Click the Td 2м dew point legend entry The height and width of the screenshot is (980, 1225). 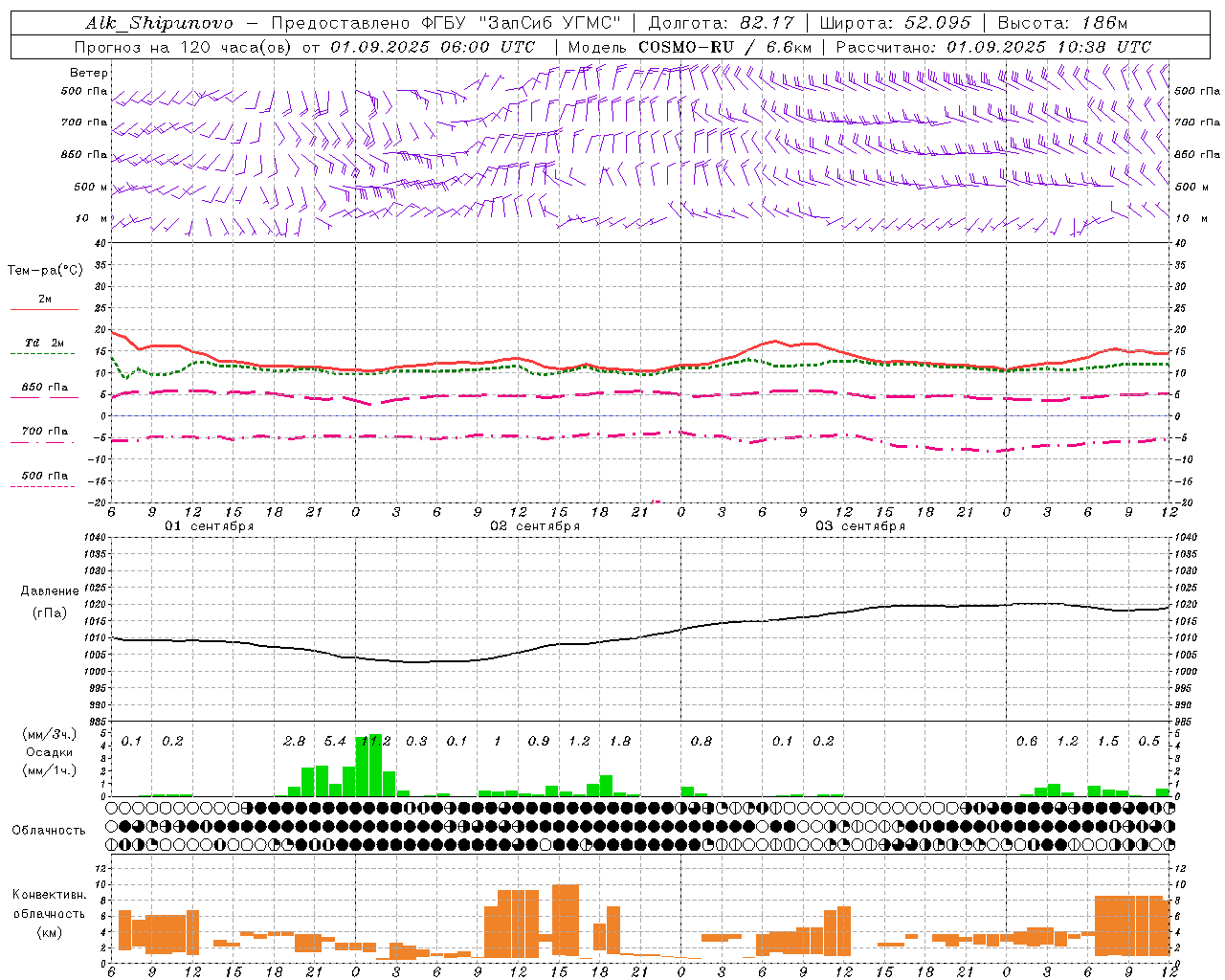(45, 343)
